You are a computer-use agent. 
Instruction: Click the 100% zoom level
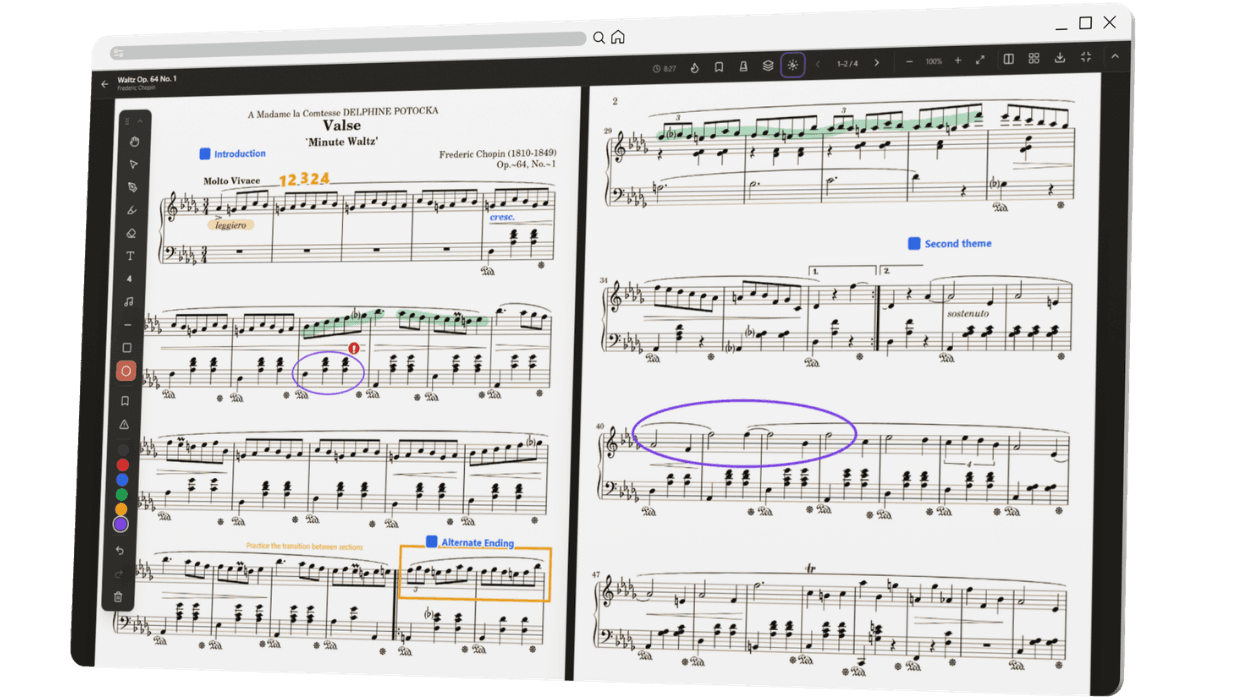(933, 61)
